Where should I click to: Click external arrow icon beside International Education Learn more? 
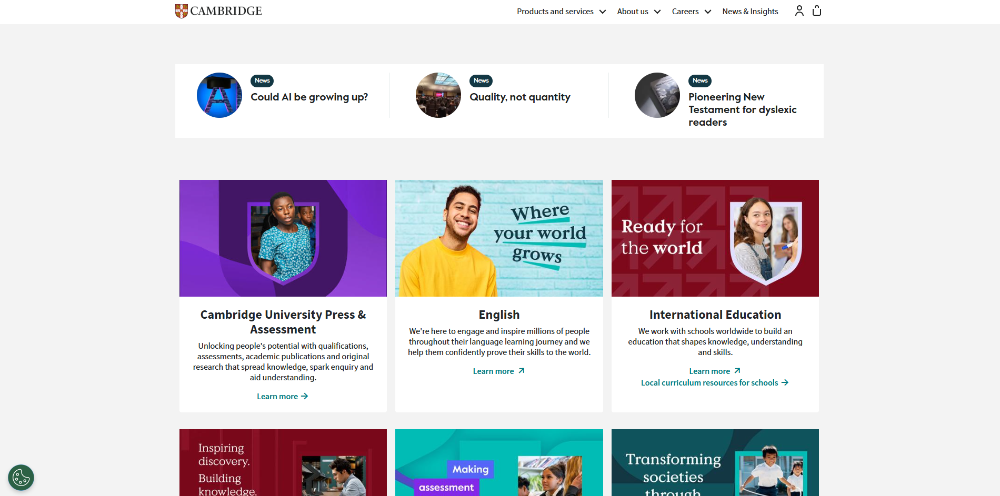pos(737,370)
